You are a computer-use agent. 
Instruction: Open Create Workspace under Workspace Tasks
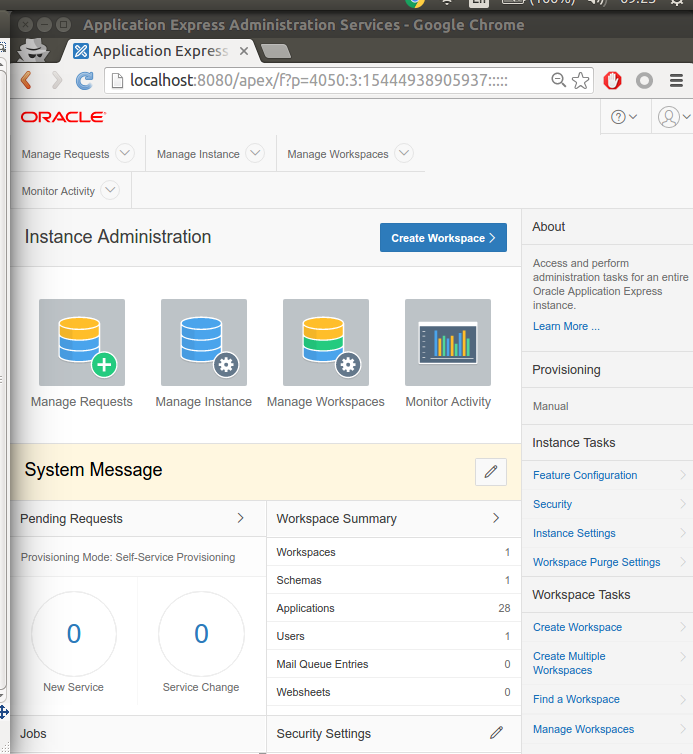pyautogui.click(x=577, y=627)
